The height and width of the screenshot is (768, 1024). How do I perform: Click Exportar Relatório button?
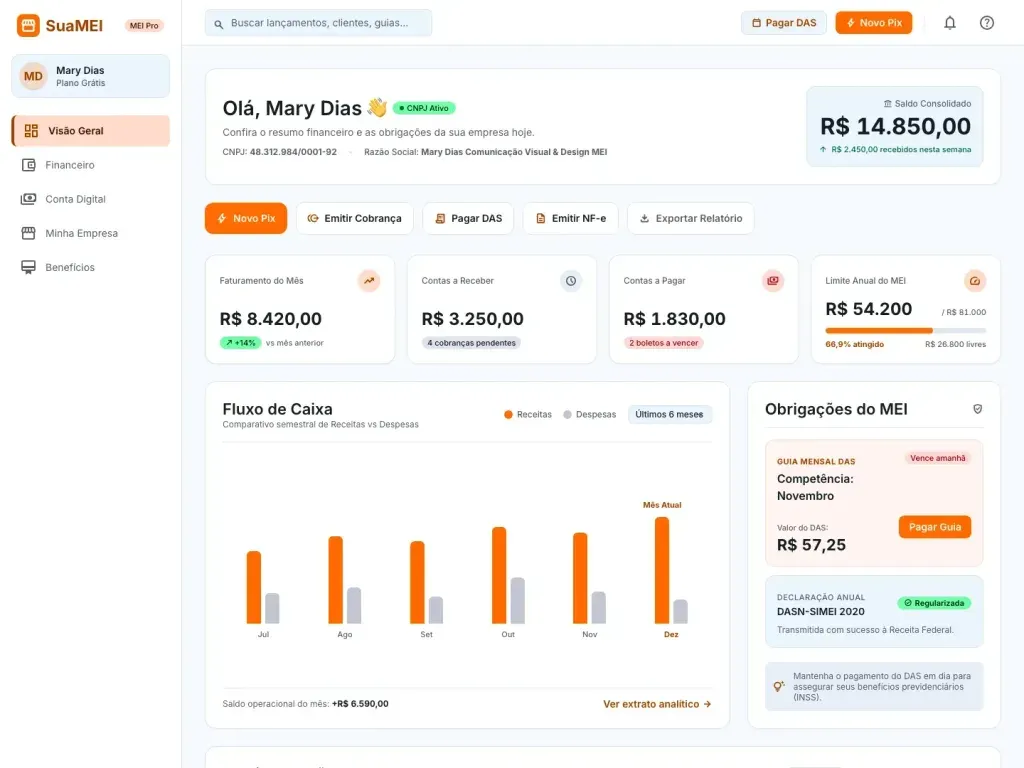[691, 218]
